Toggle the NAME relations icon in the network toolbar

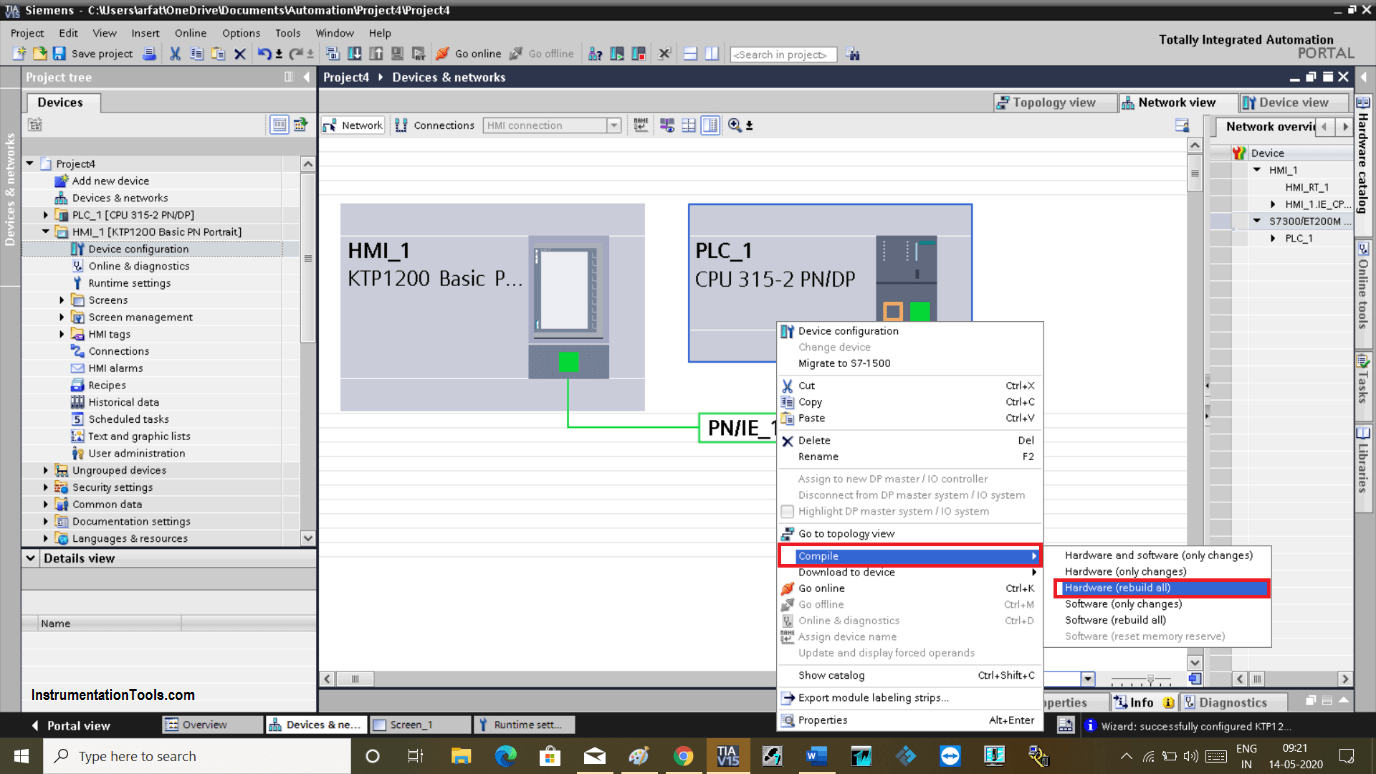tap(641, 125)
